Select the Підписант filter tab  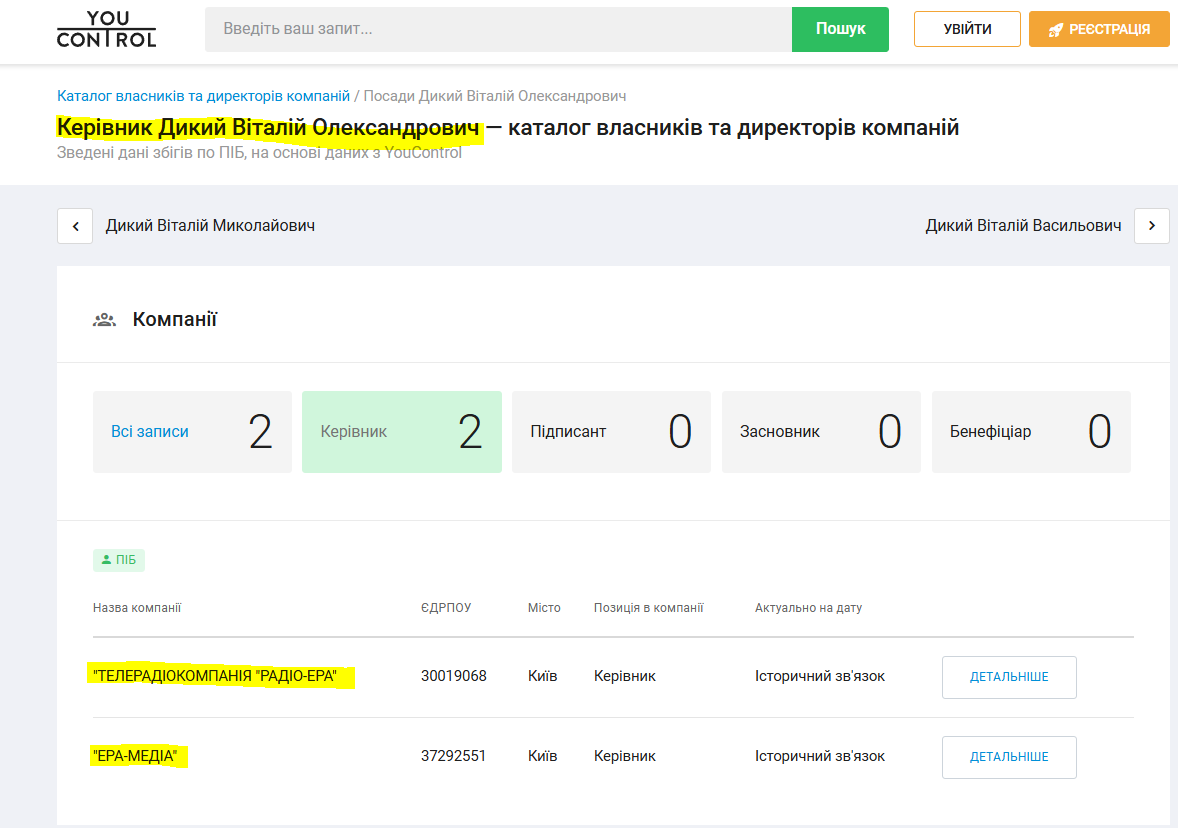[x=612, y=432]
